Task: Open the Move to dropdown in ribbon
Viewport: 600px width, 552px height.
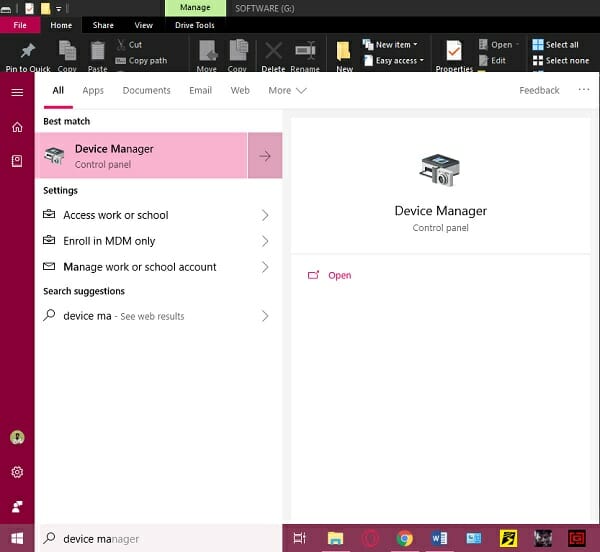Action: (207, 55)
